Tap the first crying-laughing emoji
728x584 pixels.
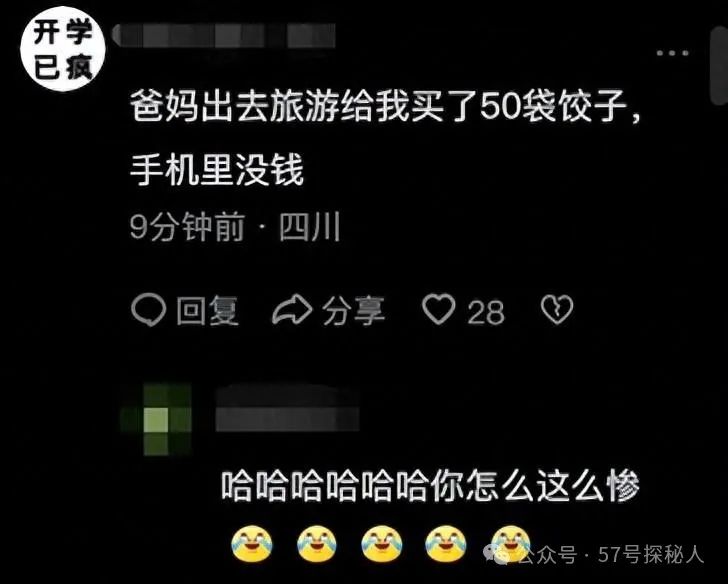point(252,543)
